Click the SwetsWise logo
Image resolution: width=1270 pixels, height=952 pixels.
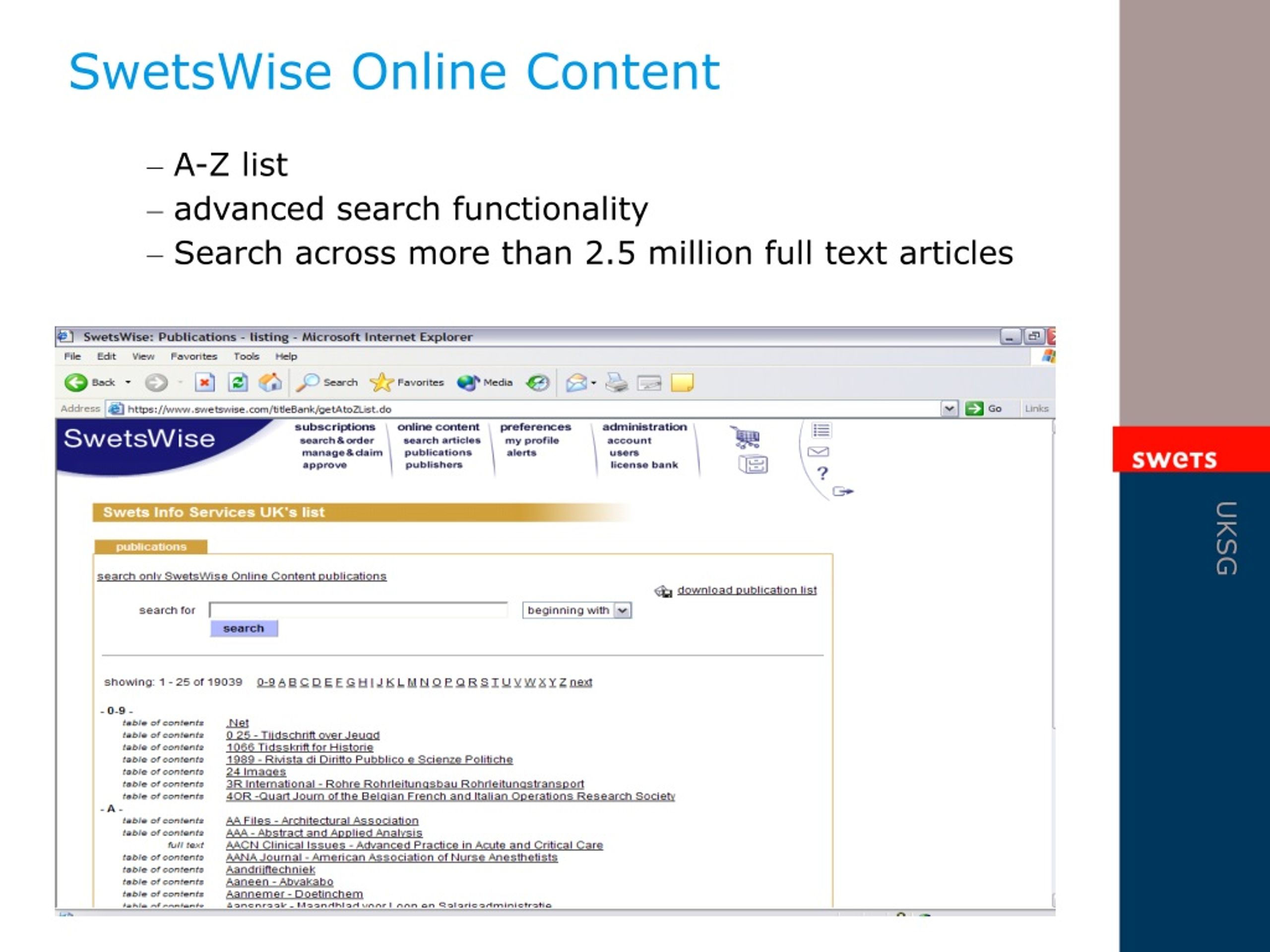(x=139, y=438)
